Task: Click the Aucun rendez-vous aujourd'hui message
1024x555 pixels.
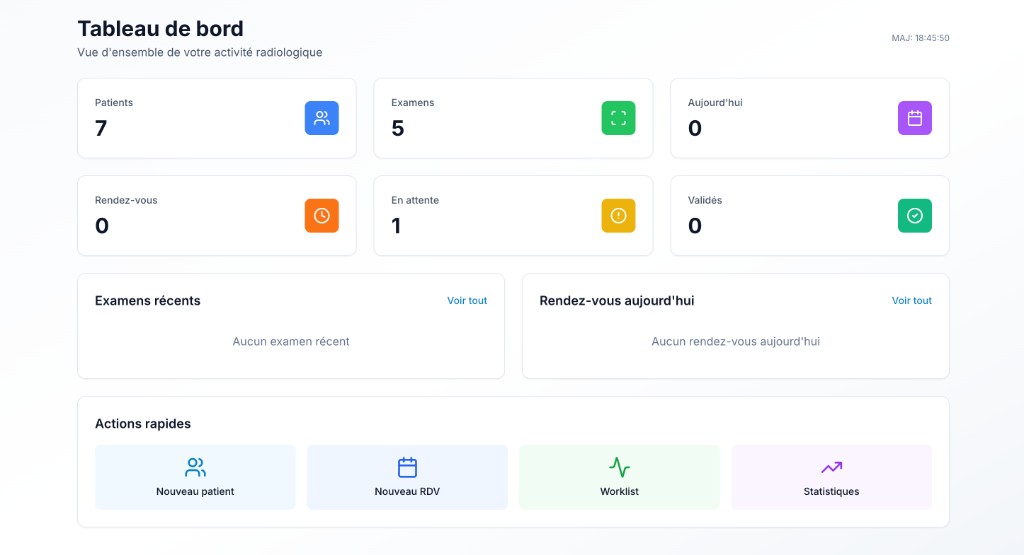Action: pos(735,341)
